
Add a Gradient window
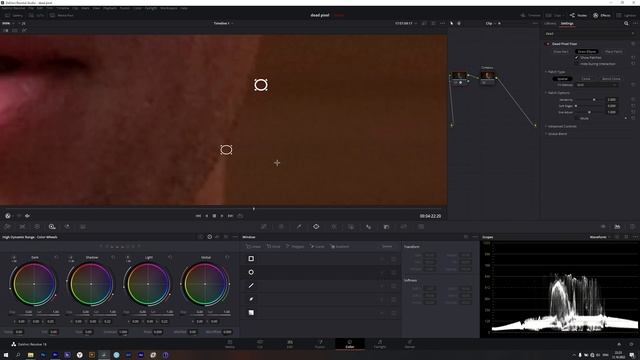tap(340, 246)
